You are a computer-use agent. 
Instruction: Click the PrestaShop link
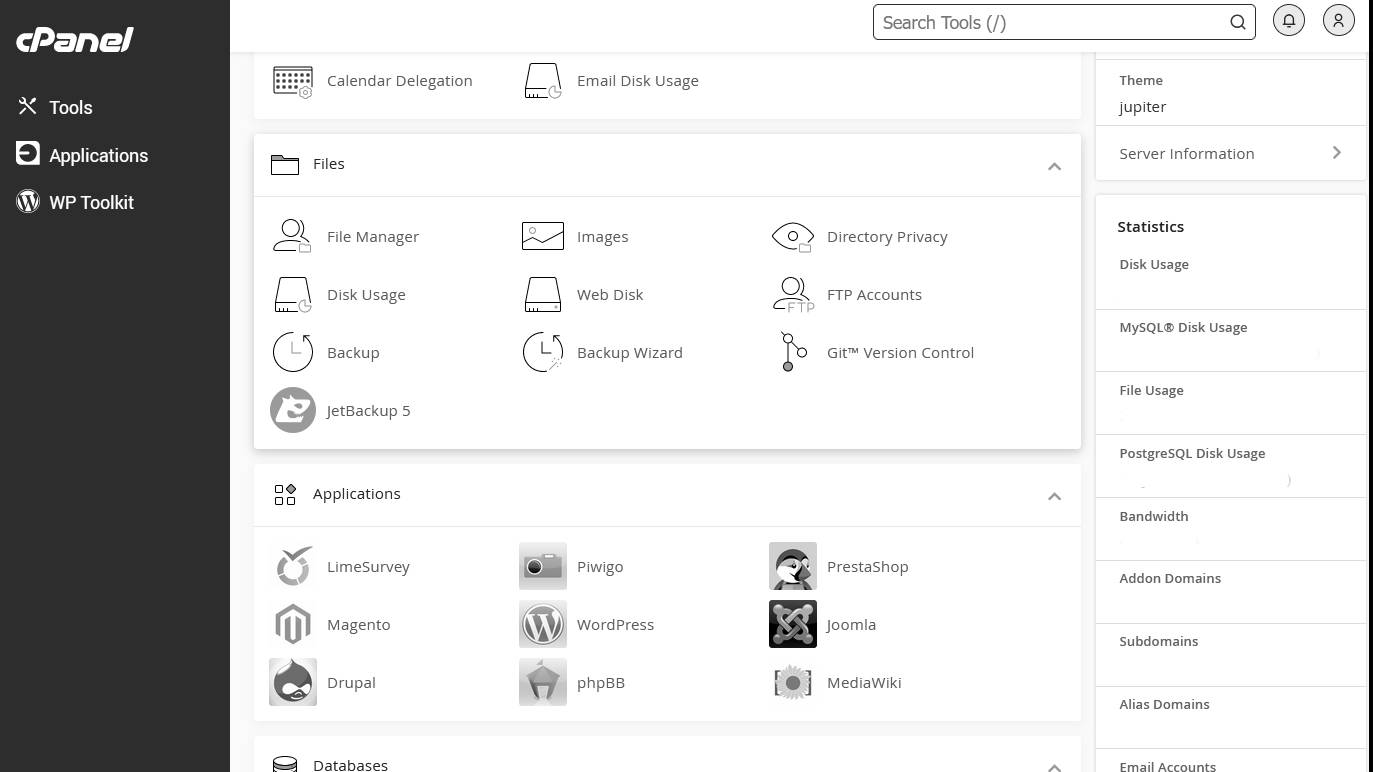click(867, 567)
